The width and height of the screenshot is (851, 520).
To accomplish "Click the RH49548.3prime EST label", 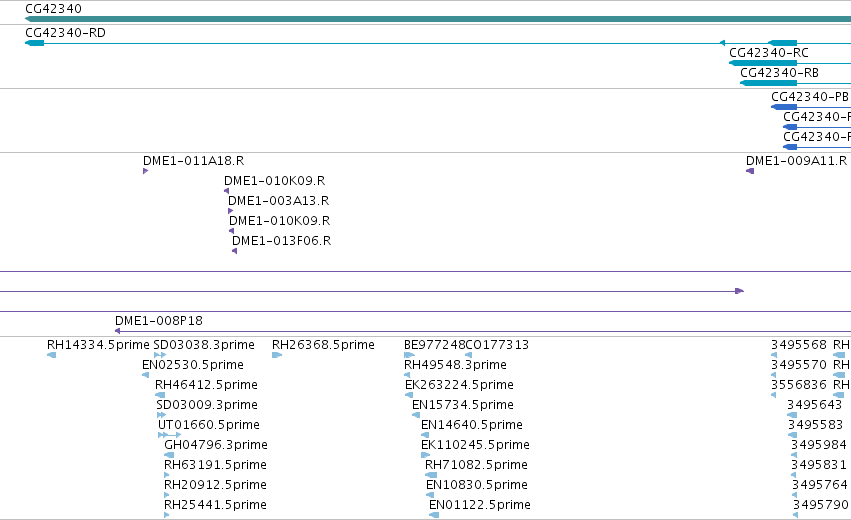I will (455, 365).
